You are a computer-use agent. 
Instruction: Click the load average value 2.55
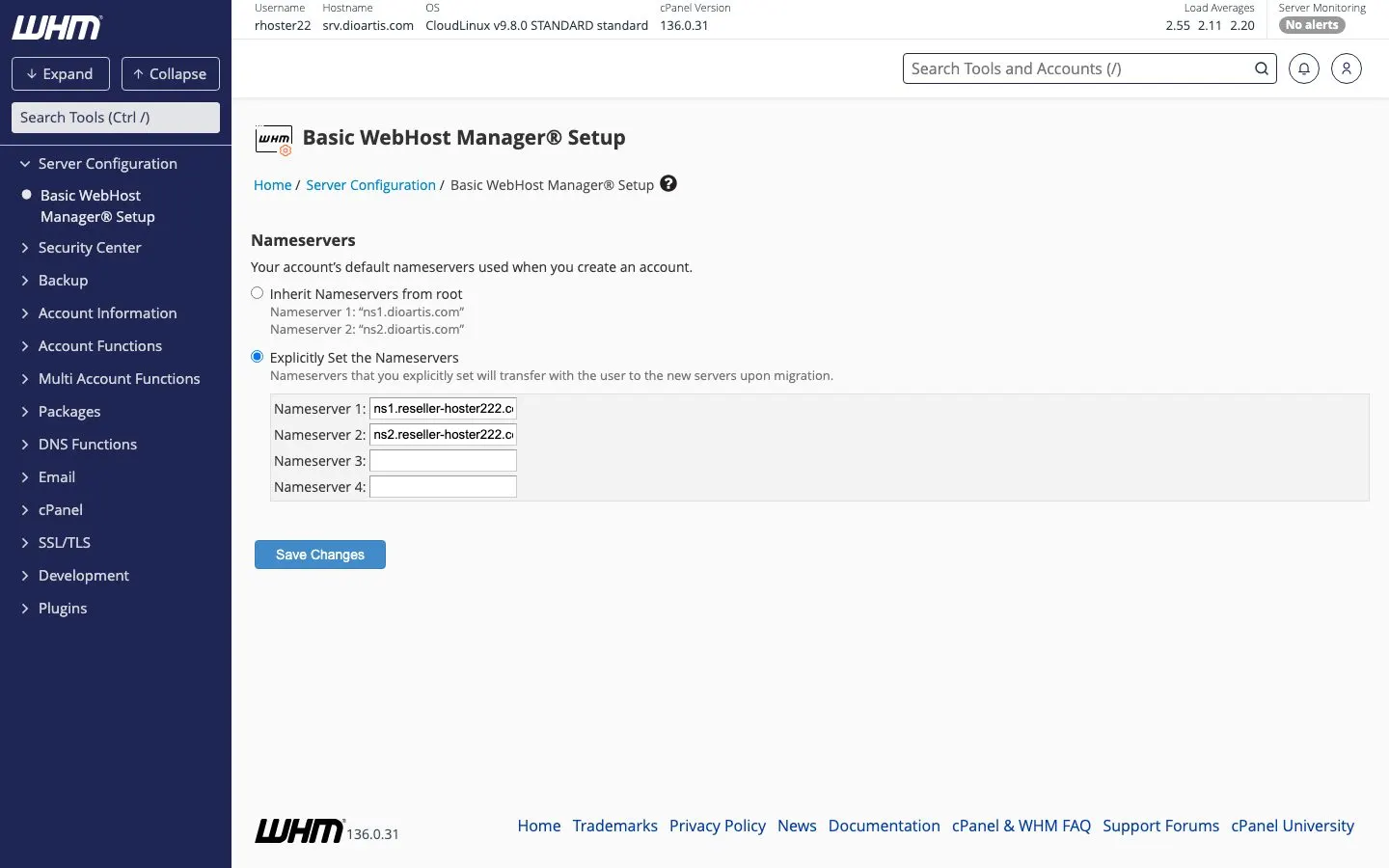(1178, 26)
